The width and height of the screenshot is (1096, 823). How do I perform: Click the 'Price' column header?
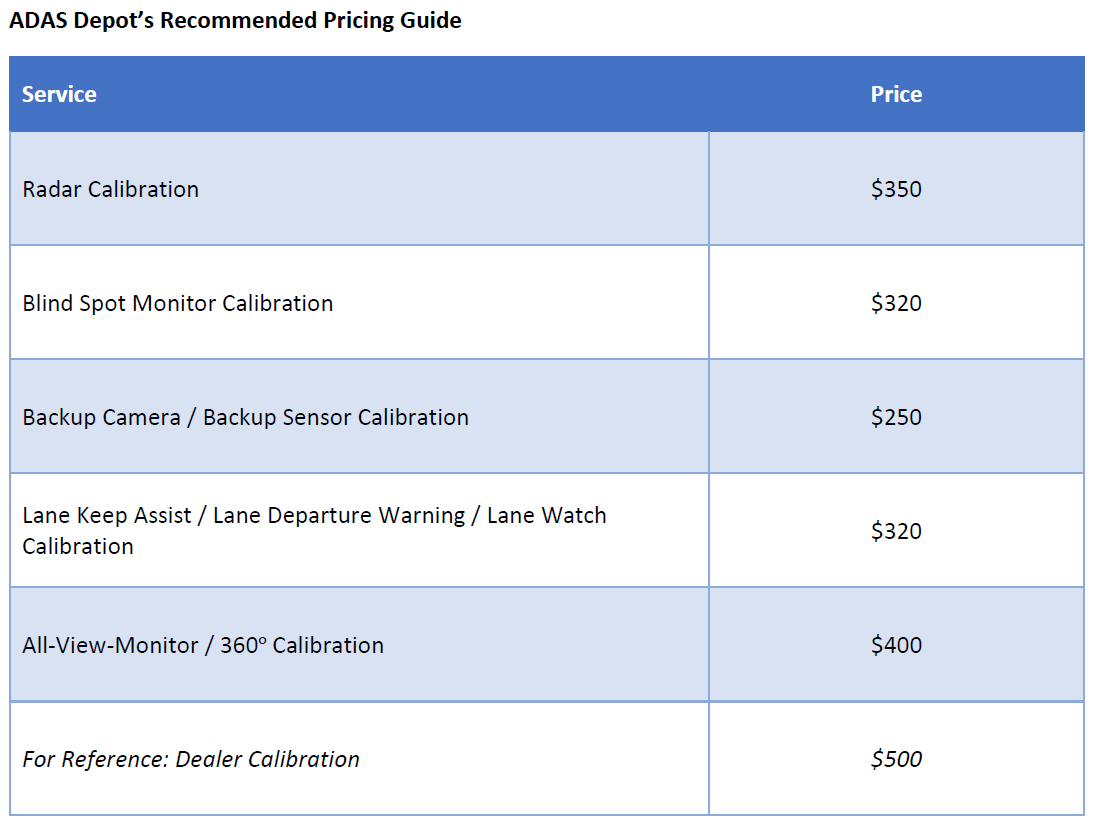click(x=896, y=94)
